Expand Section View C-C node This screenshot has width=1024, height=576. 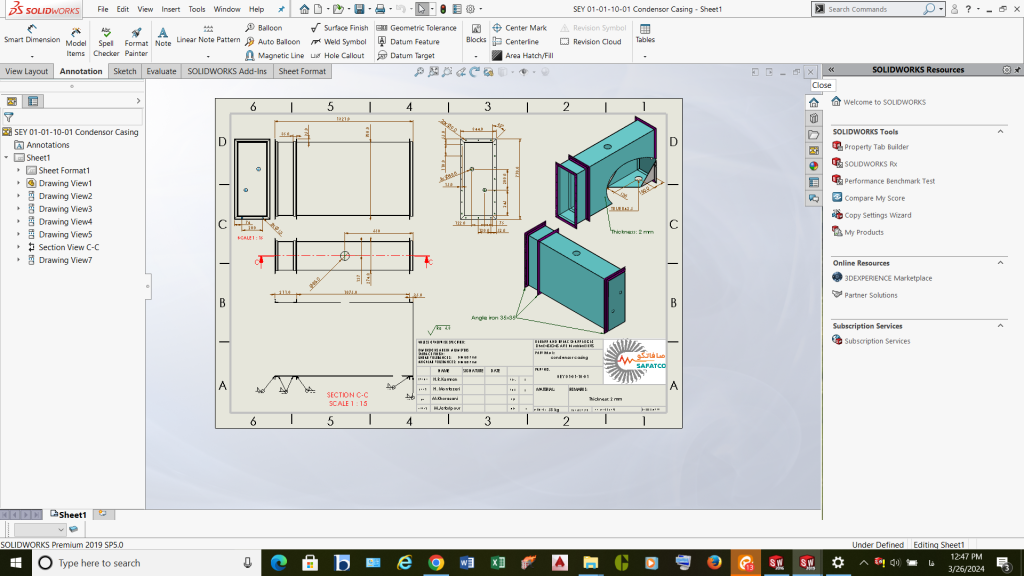tap(18, 247)
